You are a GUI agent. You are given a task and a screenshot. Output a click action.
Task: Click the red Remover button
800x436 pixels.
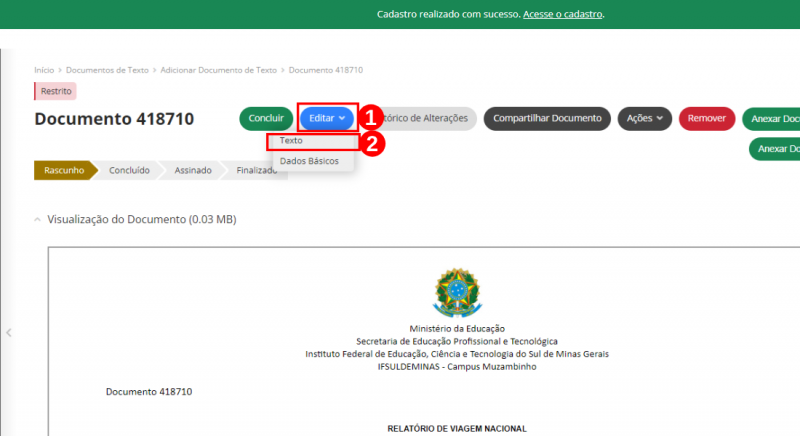[x=707, y=118]
